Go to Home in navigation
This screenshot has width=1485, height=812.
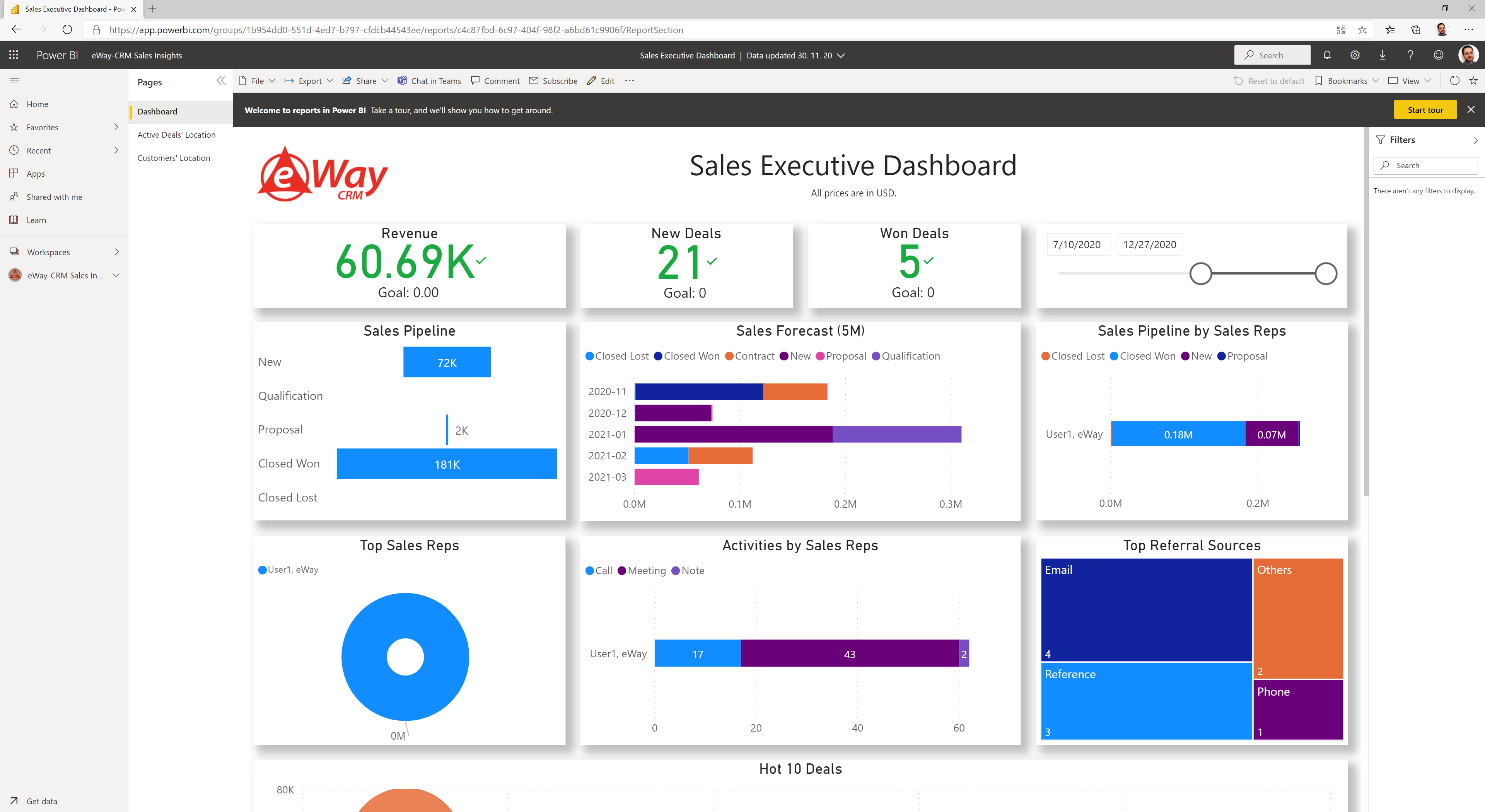tap(38, 104)
